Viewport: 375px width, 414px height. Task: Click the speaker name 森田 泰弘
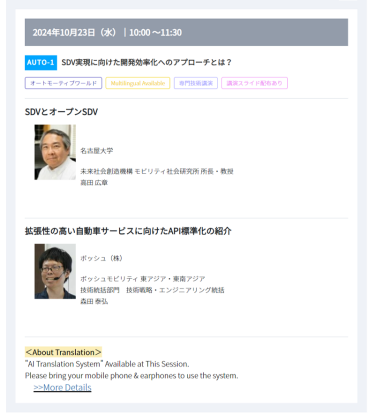pos(94,301)
